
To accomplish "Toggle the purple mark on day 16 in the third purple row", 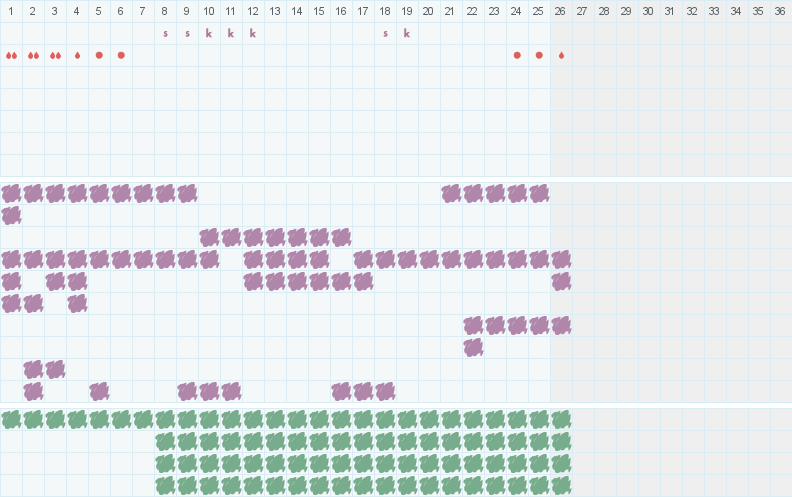I will tap(341, 237).
